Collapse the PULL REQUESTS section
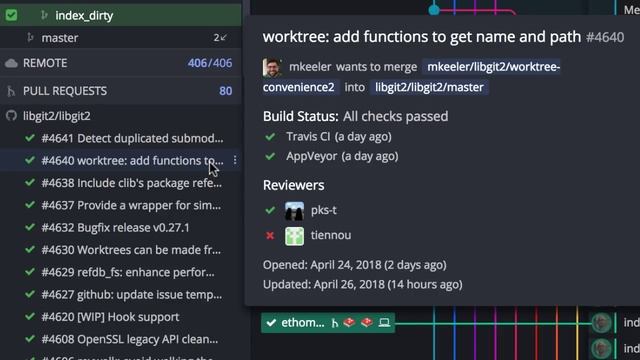Screen dimensions: 640x360 [x=121, y=91]
